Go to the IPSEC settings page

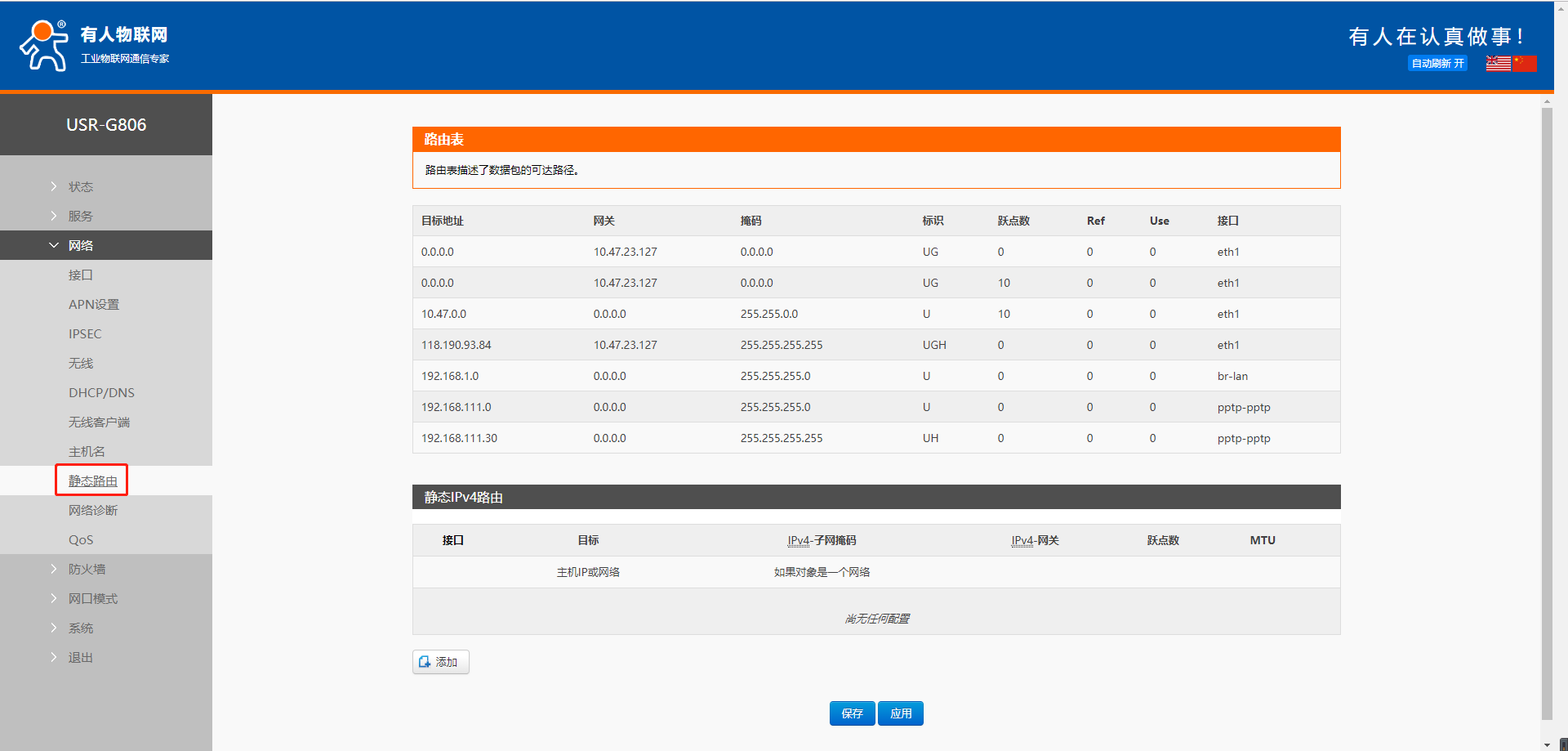click(x=85, y=334)
